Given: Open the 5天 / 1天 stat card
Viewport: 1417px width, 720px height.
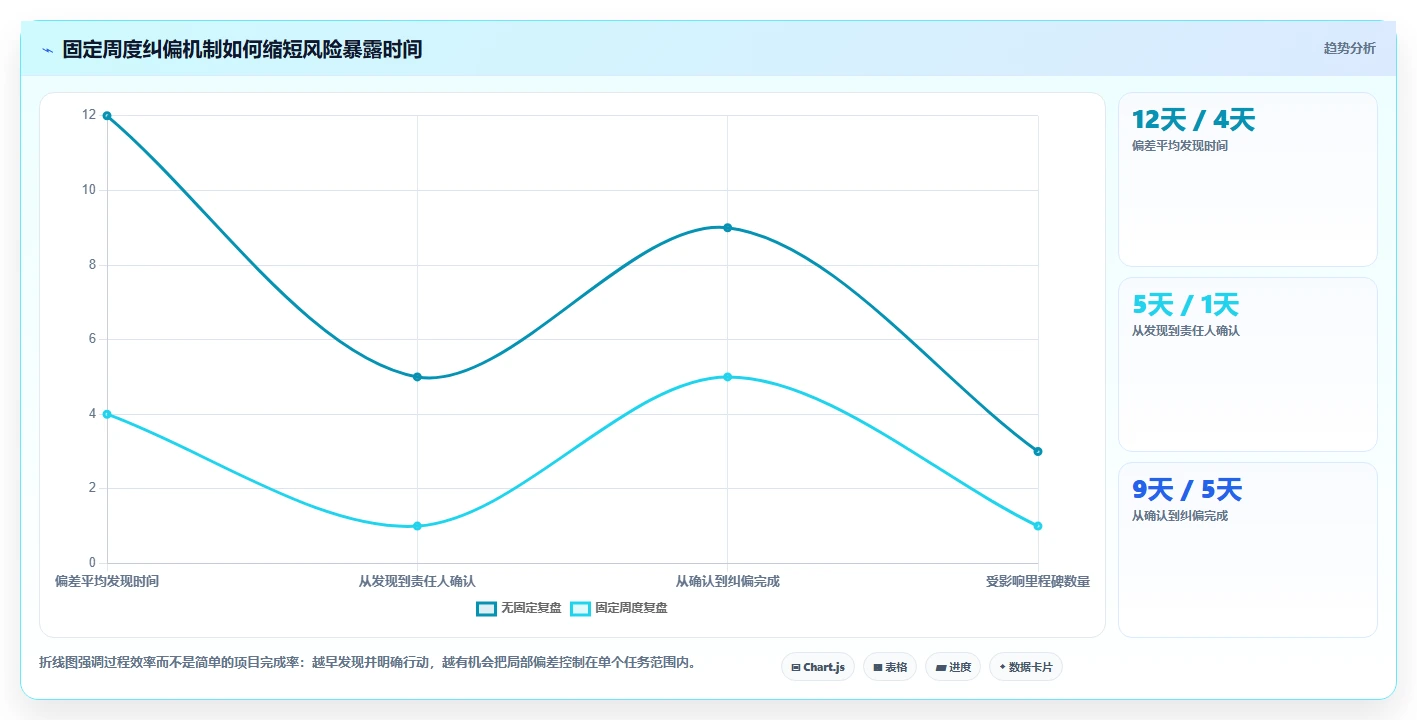Looking at the screenshot, I should [1247, 364].
